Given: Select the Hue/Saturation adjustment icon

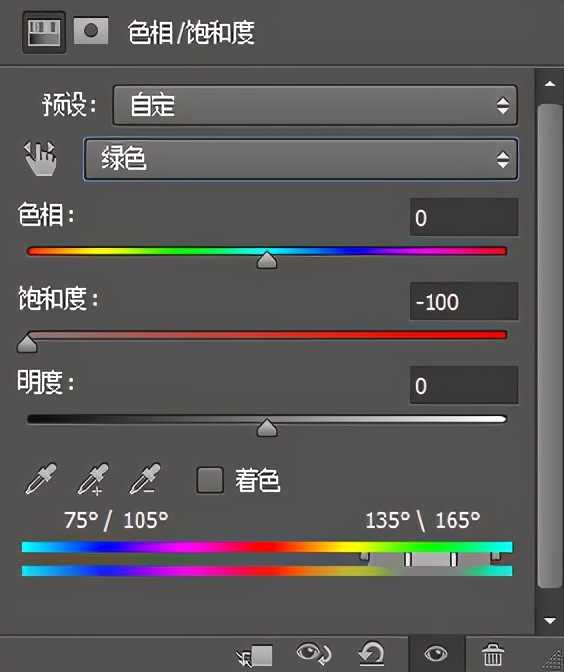Looking at the screenshot, I should click(44, 33).
